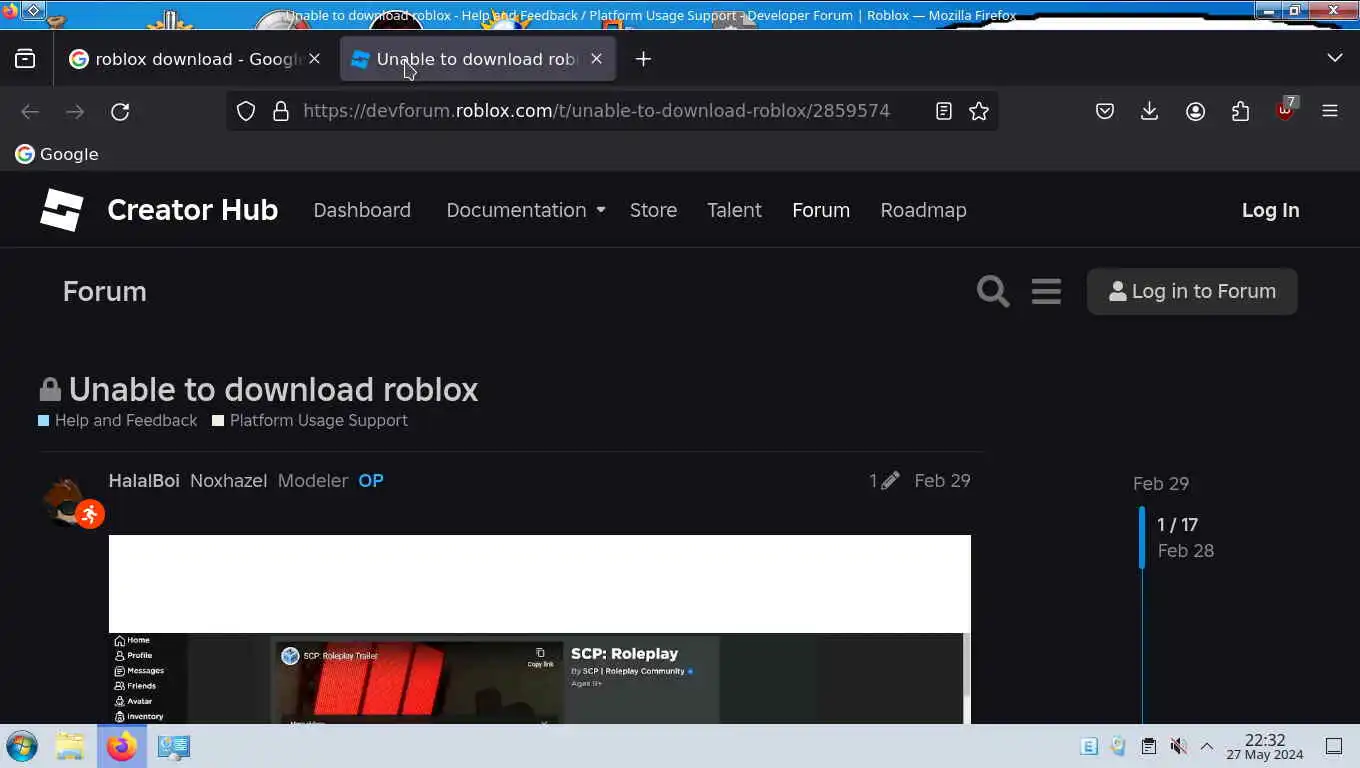Open Store in Creator Hub nav
This screenshot has width=1360, height=768.
(653, 210)
